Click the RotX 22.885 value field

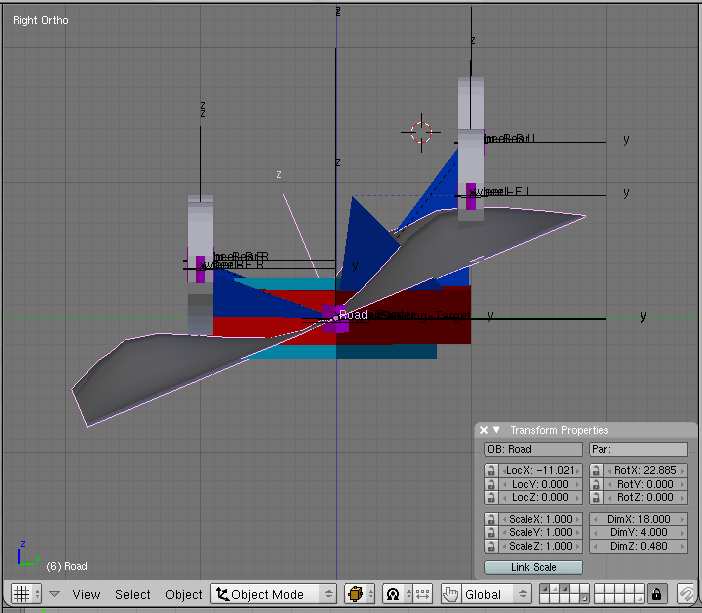[x=645, y=470]
